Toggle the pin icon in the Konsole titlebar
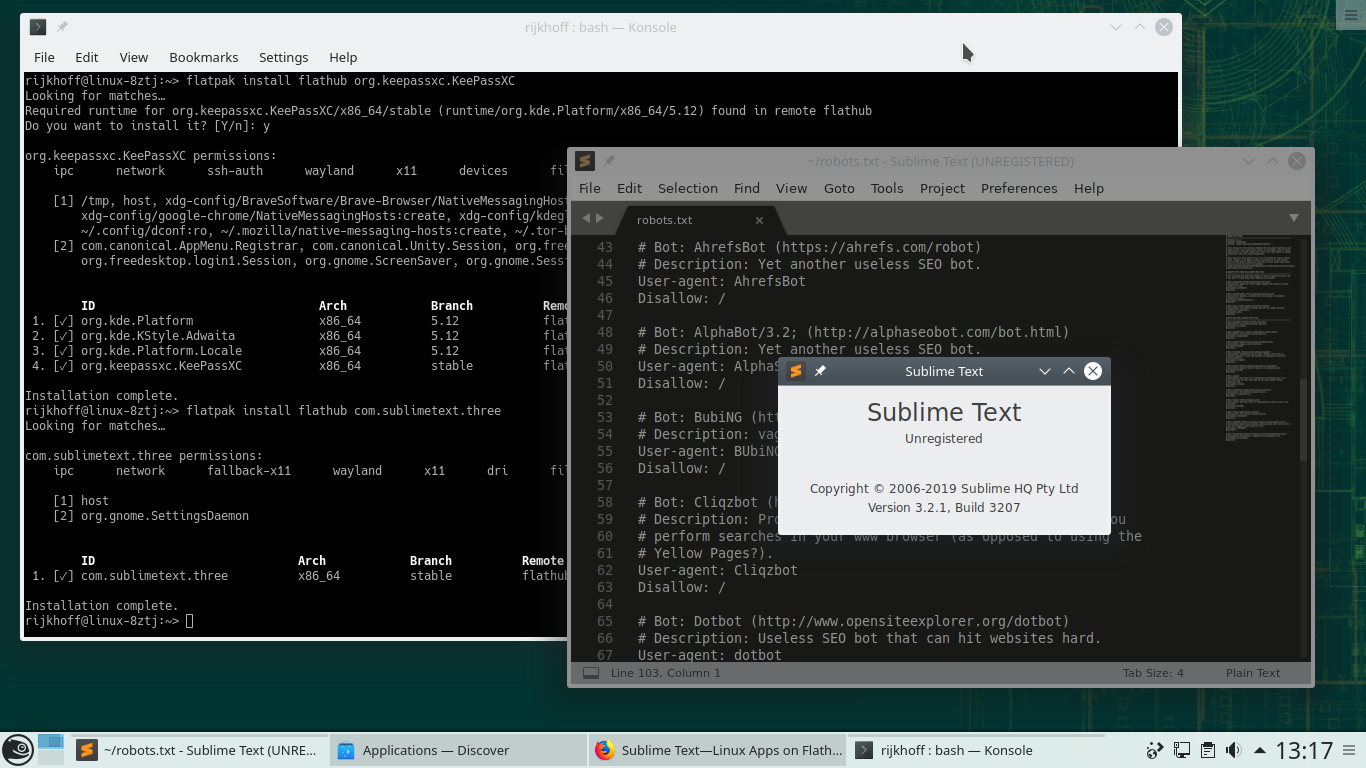The width and height of the screenshot is (1366, 768). pyautogui.click(x=62, y=27)
